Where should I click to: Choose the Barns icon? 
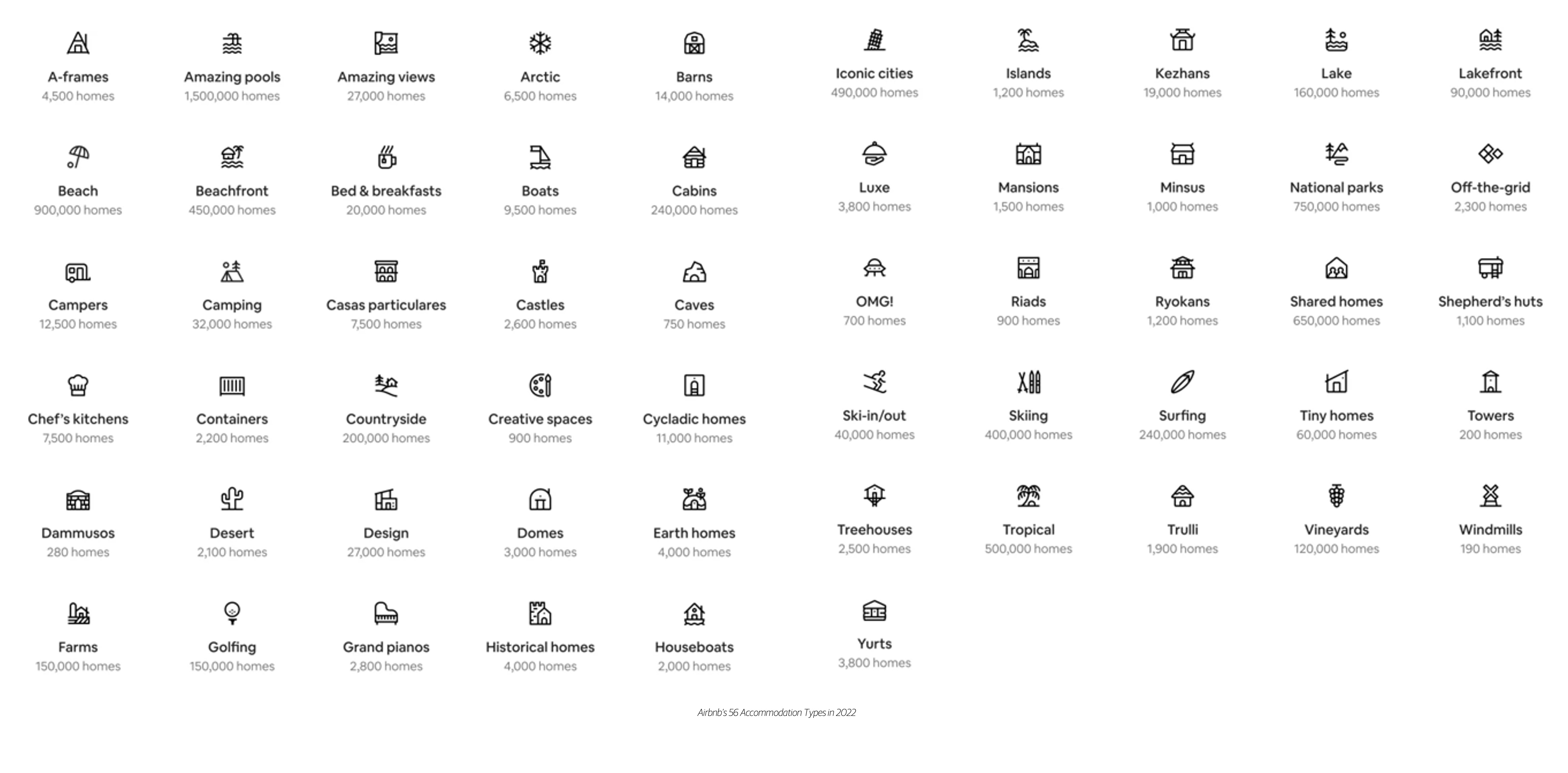pyautogui.click(x=694, y=43)
